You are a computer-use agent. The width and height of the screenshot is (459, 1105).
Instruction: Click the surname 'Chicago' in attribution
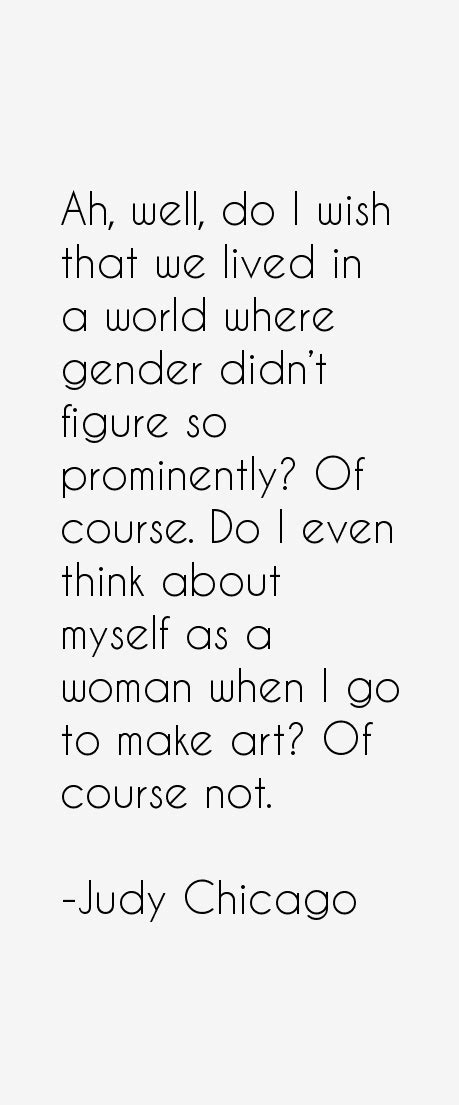[271, 902]
